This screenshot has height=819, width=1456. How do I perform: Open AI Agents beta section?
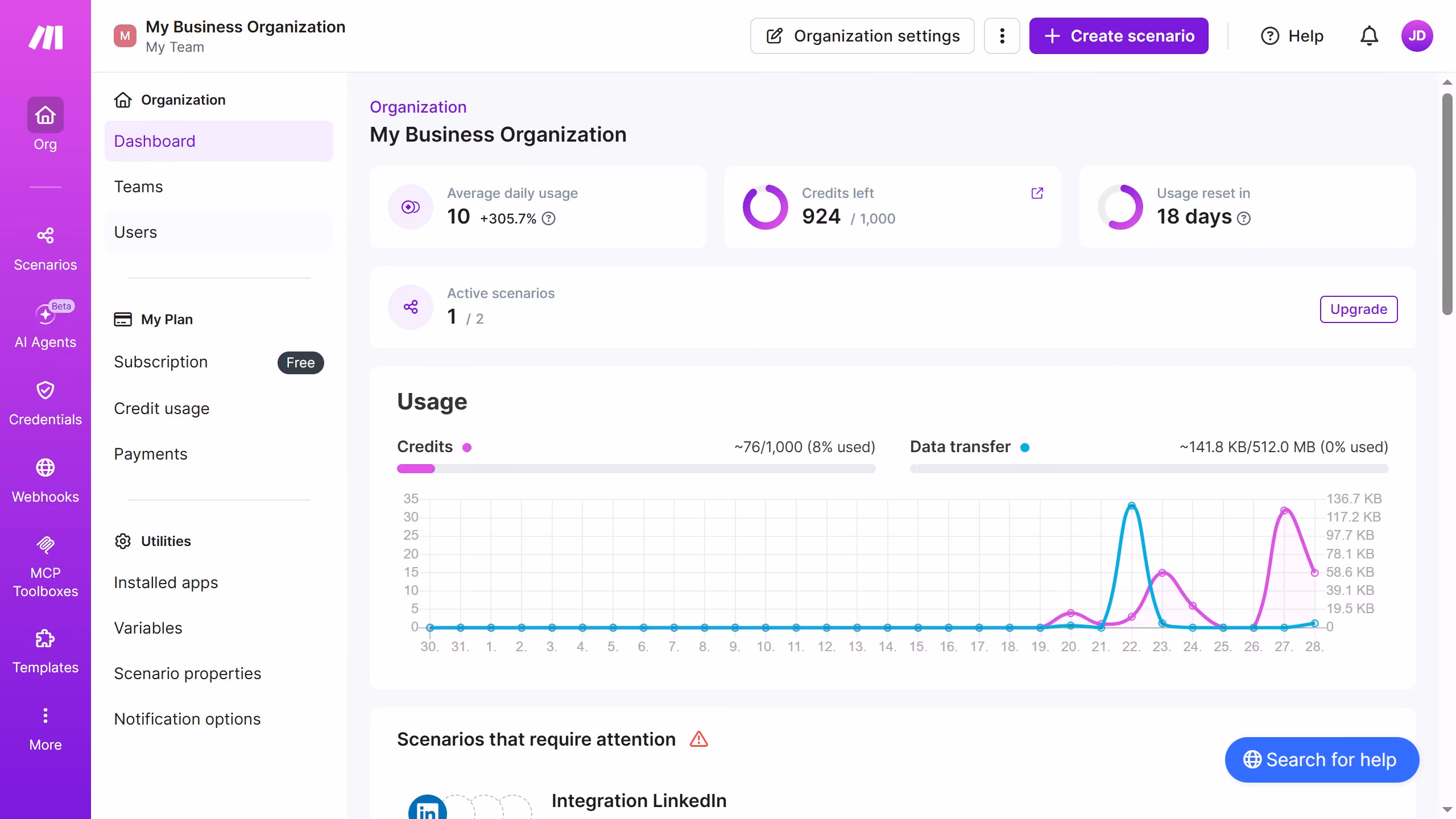tap(45, 325)
